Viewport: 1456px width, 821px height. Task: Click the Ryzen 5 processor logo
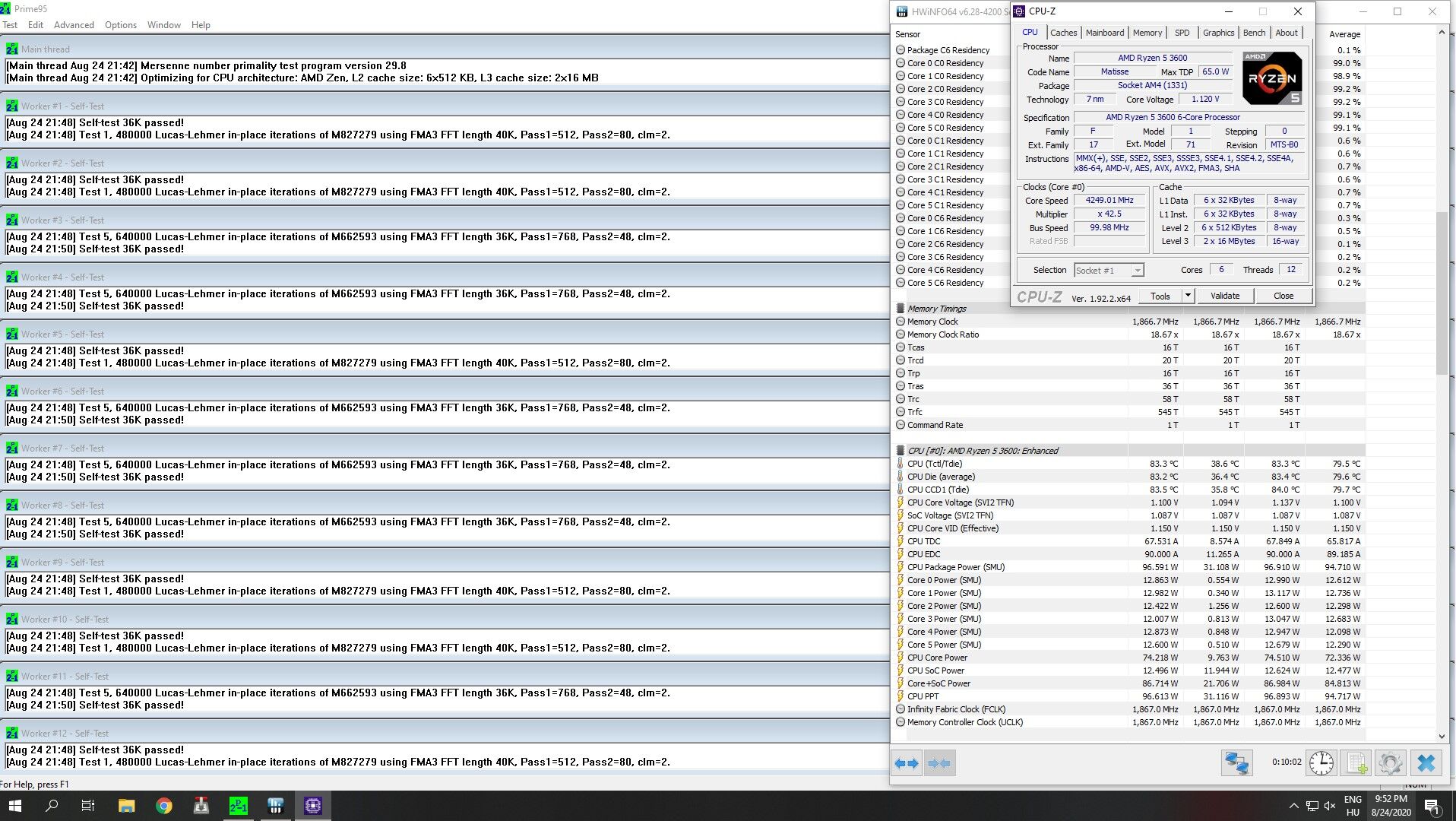tap(1272, 78)
